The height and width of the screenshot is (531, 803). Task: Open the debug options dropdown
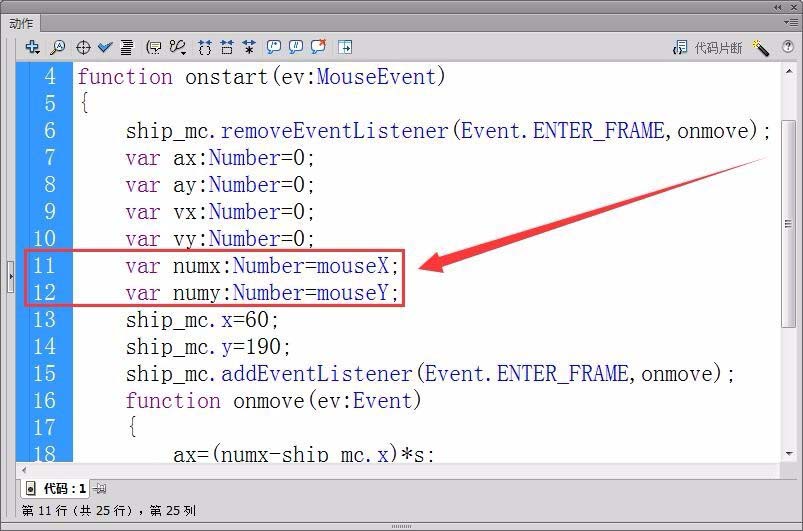click(x=178, y=48)
